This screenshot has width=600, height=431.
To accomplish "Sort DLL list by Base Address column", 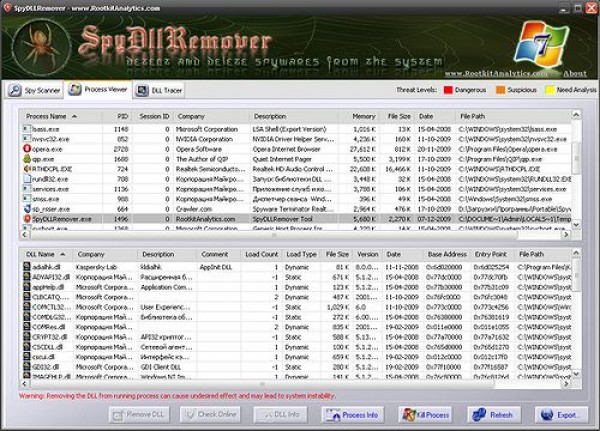I will (447, 254).
